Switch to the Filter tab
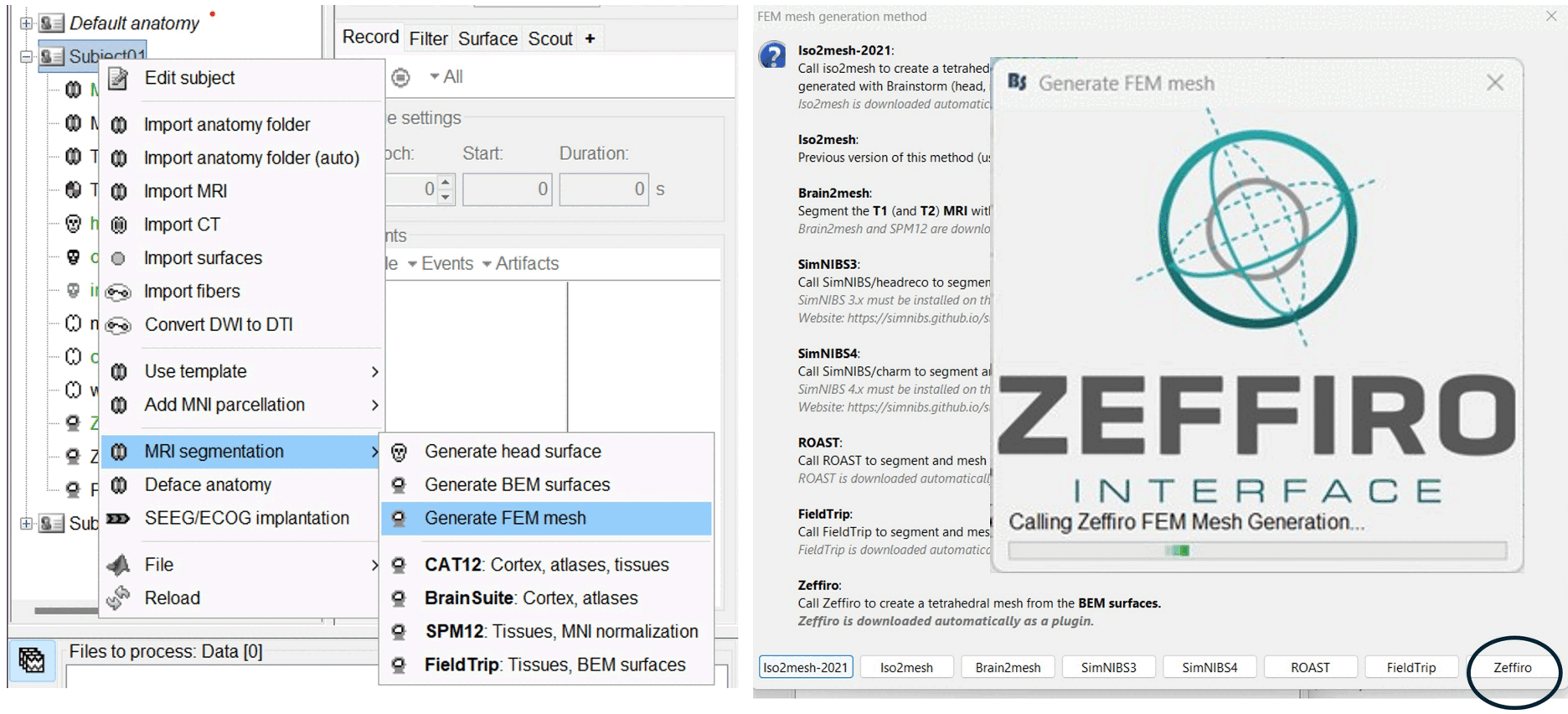The width and height of the screenshot is (1568, 714). [x=428, y=39]
